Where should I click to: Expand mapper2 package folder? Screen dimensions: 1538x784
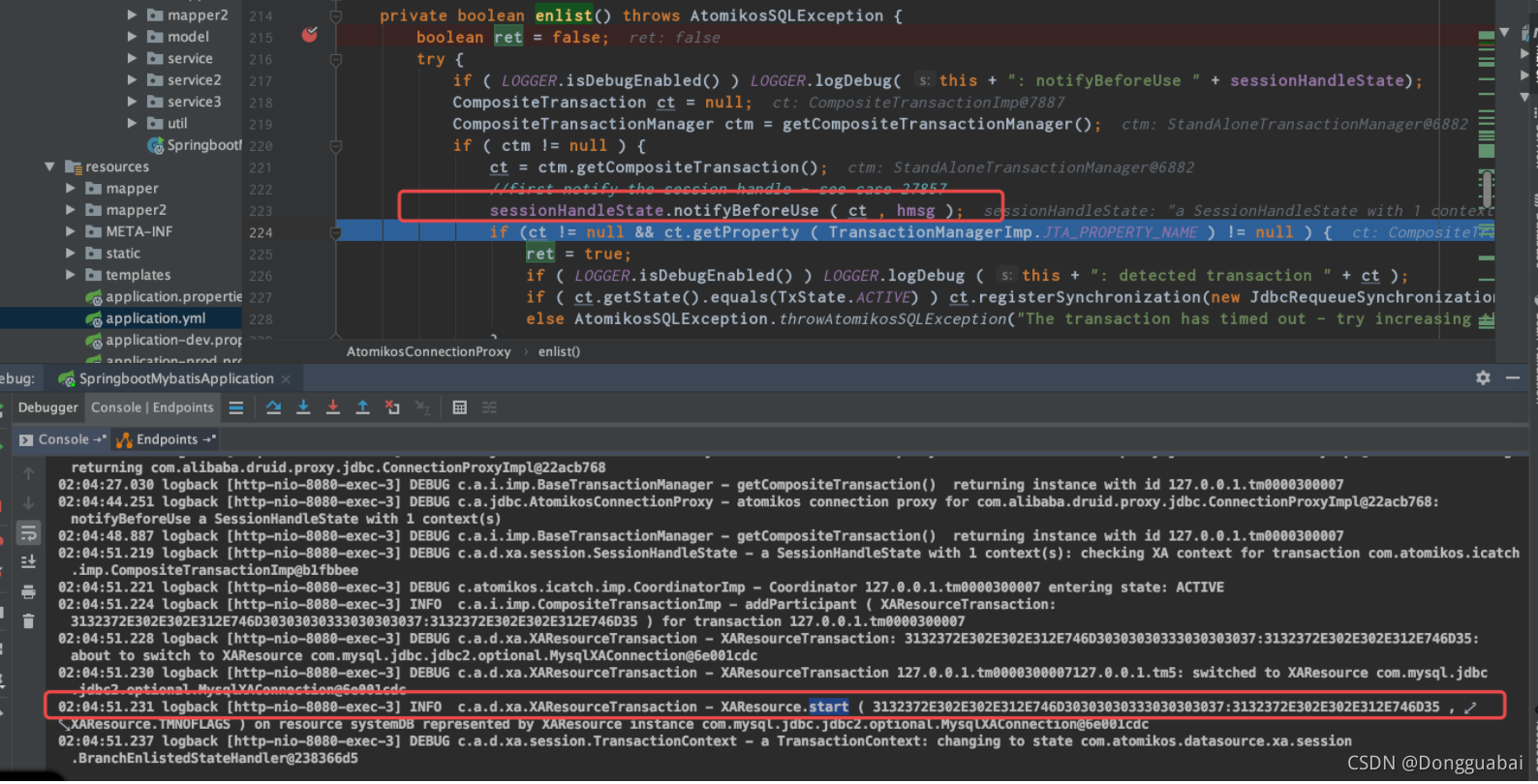pos(133,15)
